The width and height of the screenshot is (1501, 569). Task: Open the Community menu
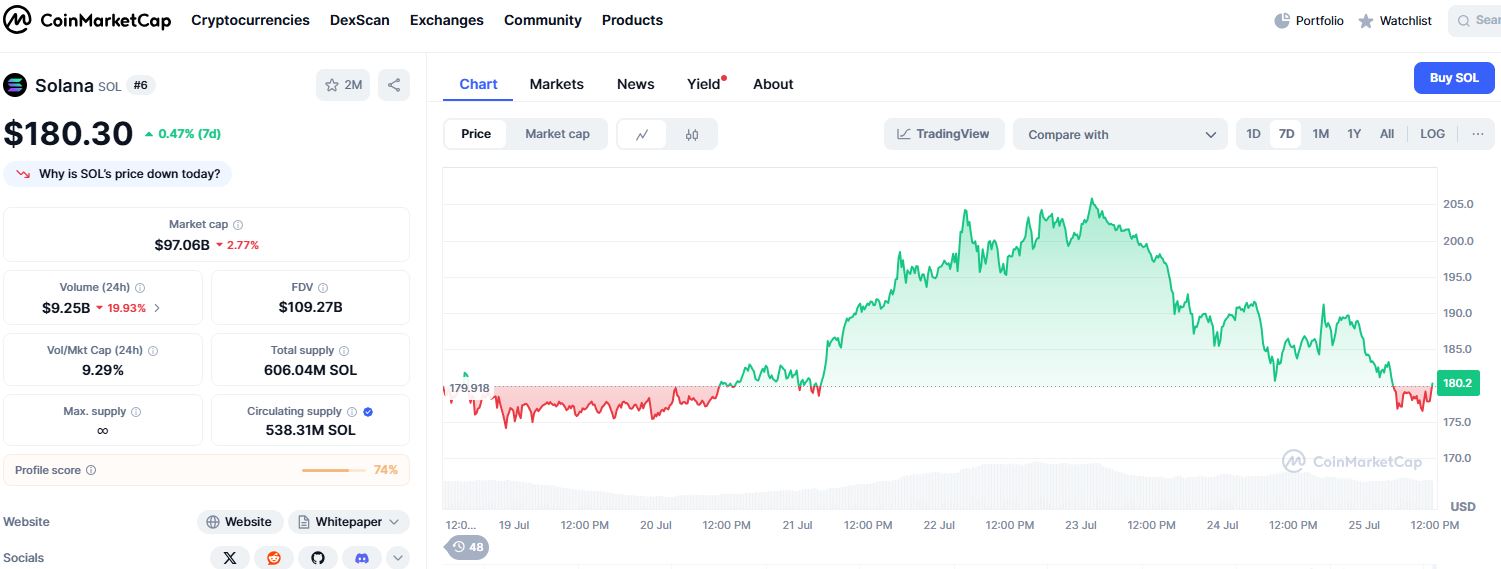point(543,20)
